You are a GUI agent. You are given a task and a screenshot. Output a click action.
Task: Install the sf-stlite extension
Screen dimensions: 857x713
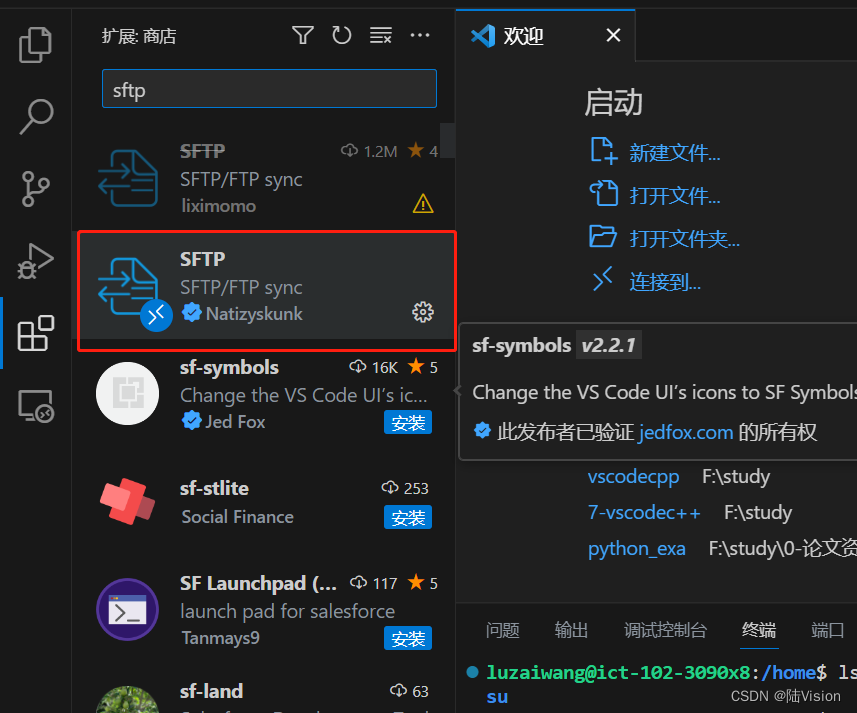[x=407, y=517]
